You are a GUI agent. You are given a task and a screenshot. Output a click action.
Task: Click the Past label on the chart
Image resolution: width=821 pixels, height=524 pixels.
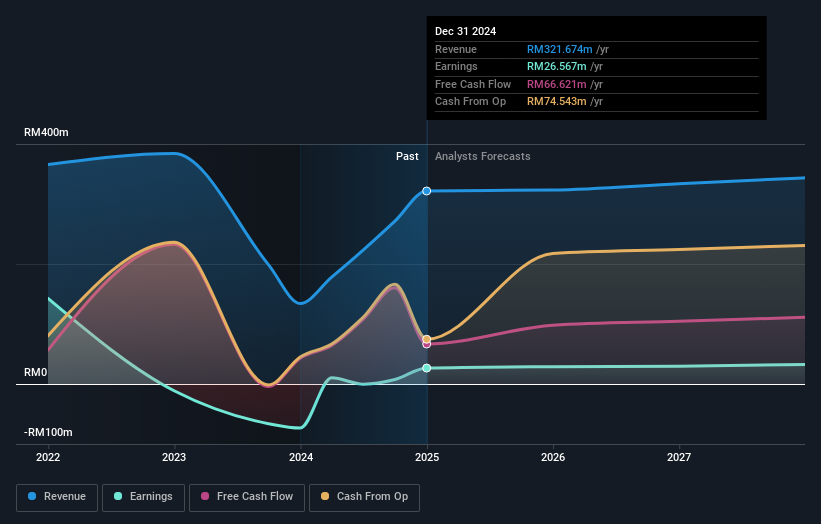[407, 156]
